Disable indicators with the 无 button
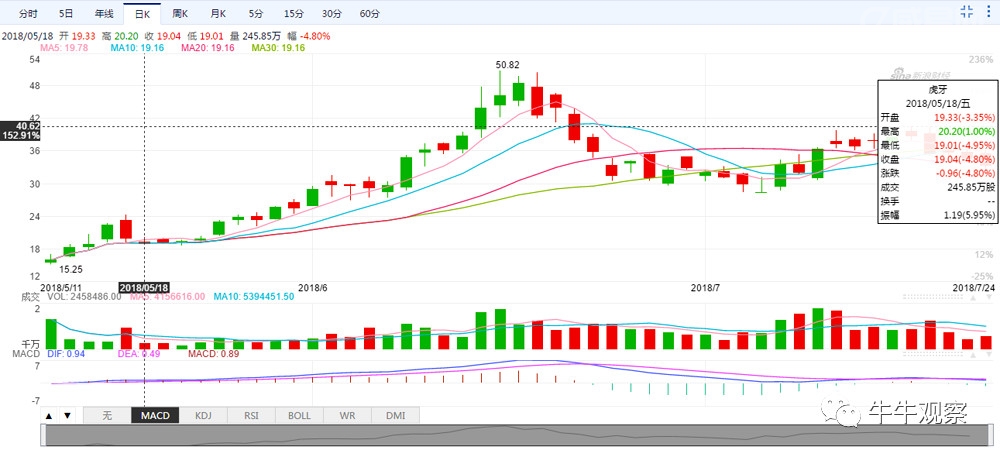Image resolution: width=1000 pixels, height=457 pixels. pyautogui.click(x=107, y=415)
